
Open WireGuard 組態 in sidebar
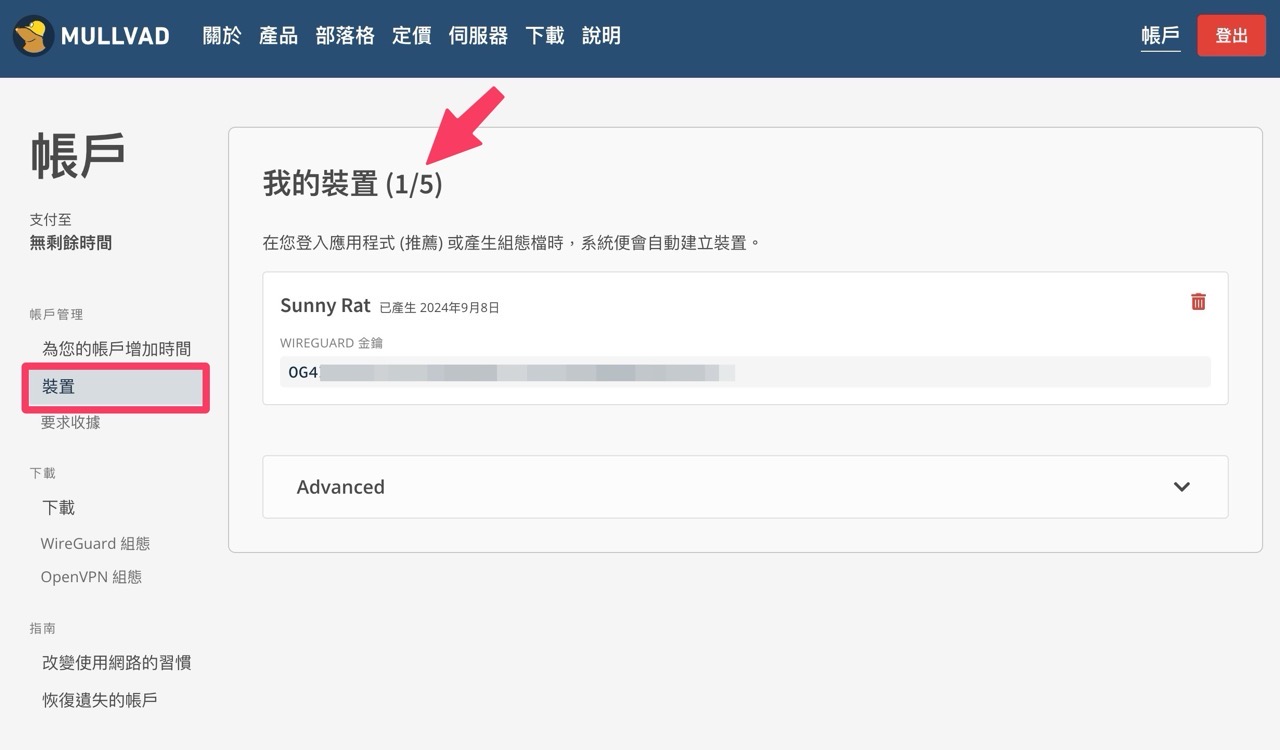click(x=95, y=544)
